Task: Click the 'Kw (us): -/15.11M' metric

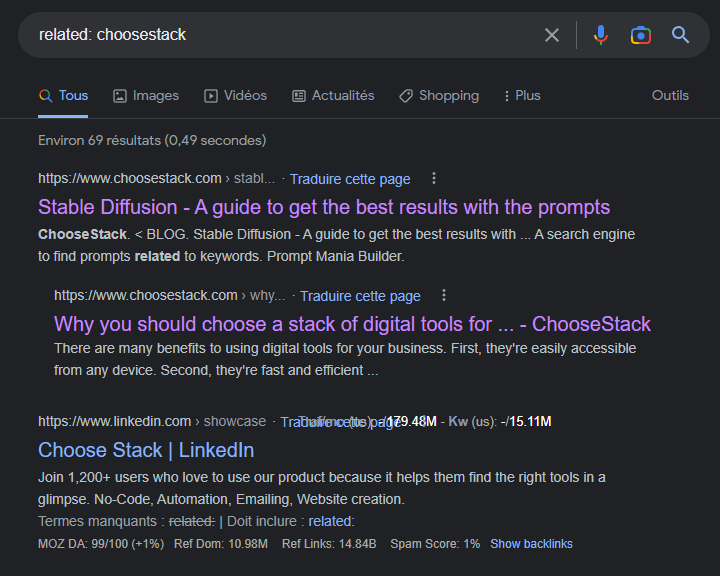Action: pyautogui.click(x=500, y=421)
